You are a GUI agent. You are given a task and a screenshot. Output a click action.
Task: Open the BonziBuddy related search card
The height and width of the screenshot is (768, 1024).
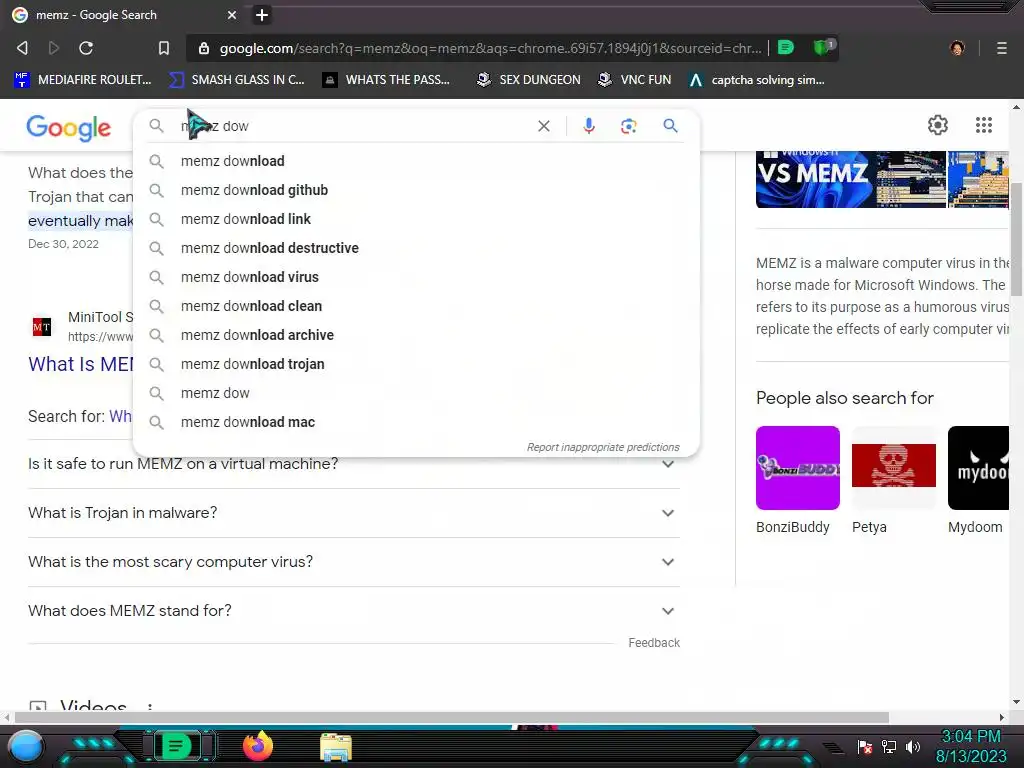[797, 481]
